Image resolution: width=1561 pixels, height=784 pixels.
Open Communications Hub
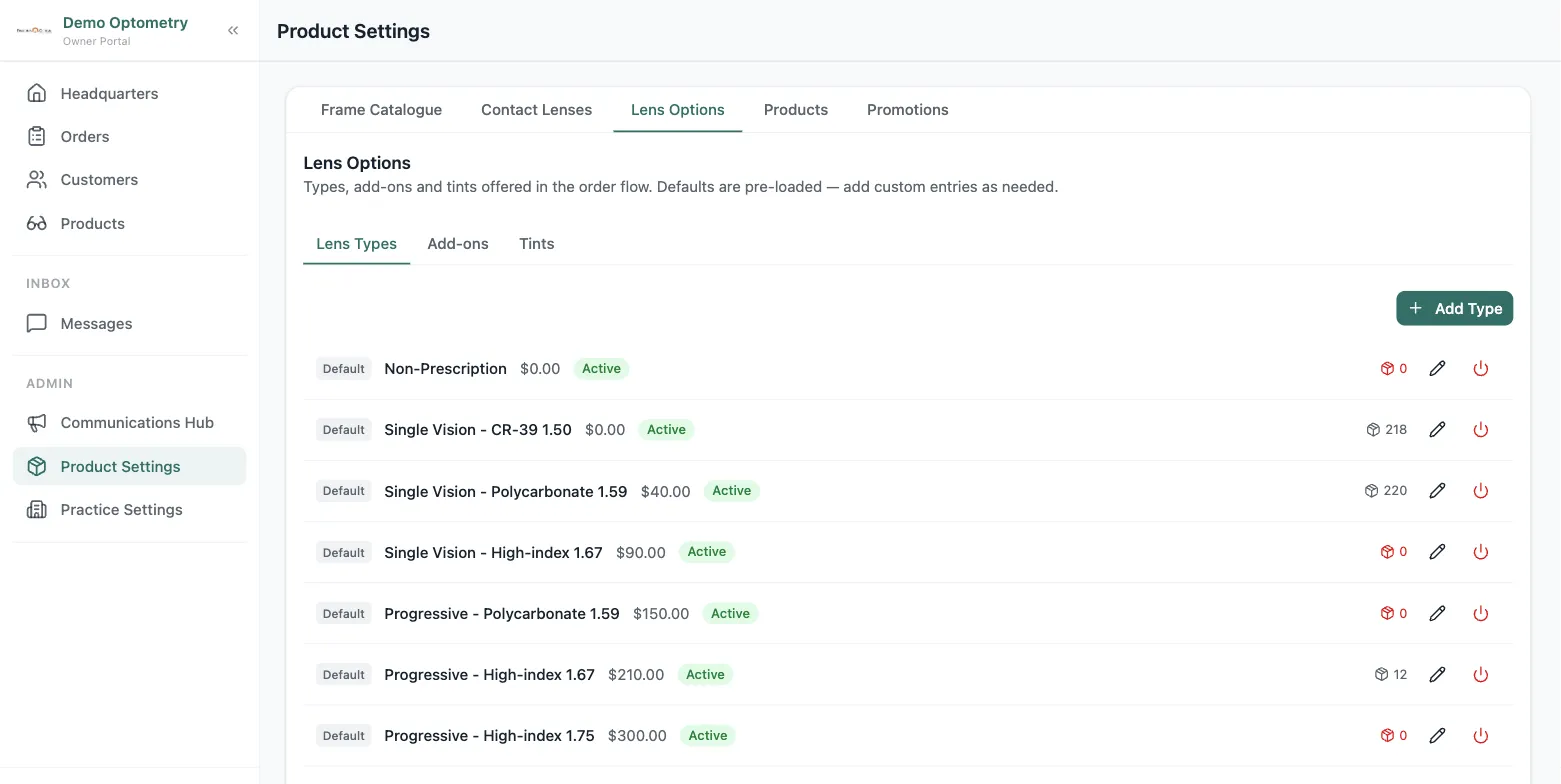pyautogui.click(x=129, y=423)
